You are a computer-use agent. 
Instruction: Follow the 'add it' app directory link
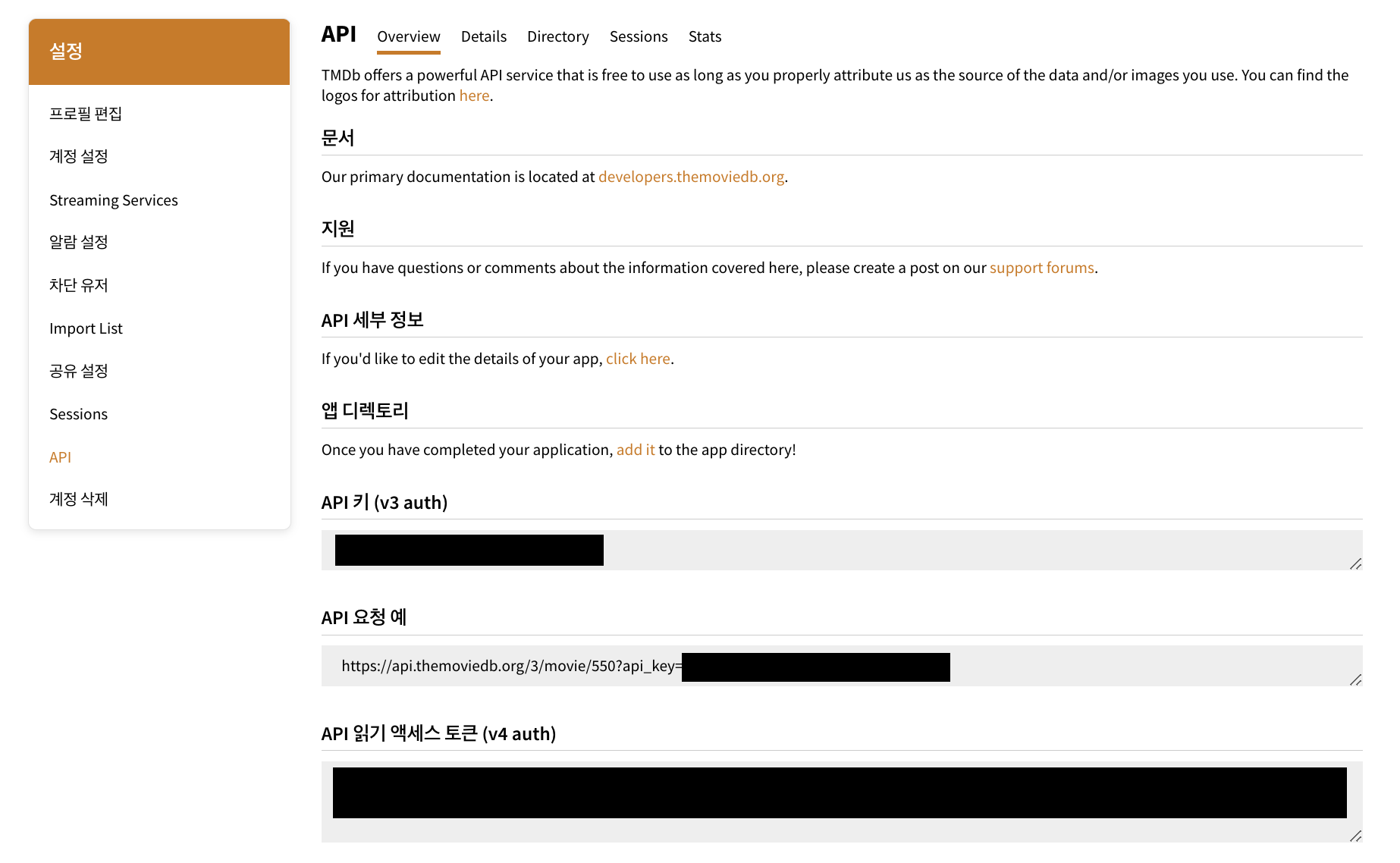tap(636, 450)
